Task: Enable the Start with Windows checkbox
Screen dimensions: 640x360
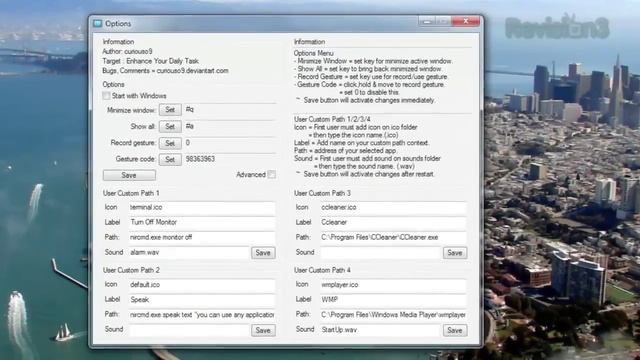Action: point(107,96)
